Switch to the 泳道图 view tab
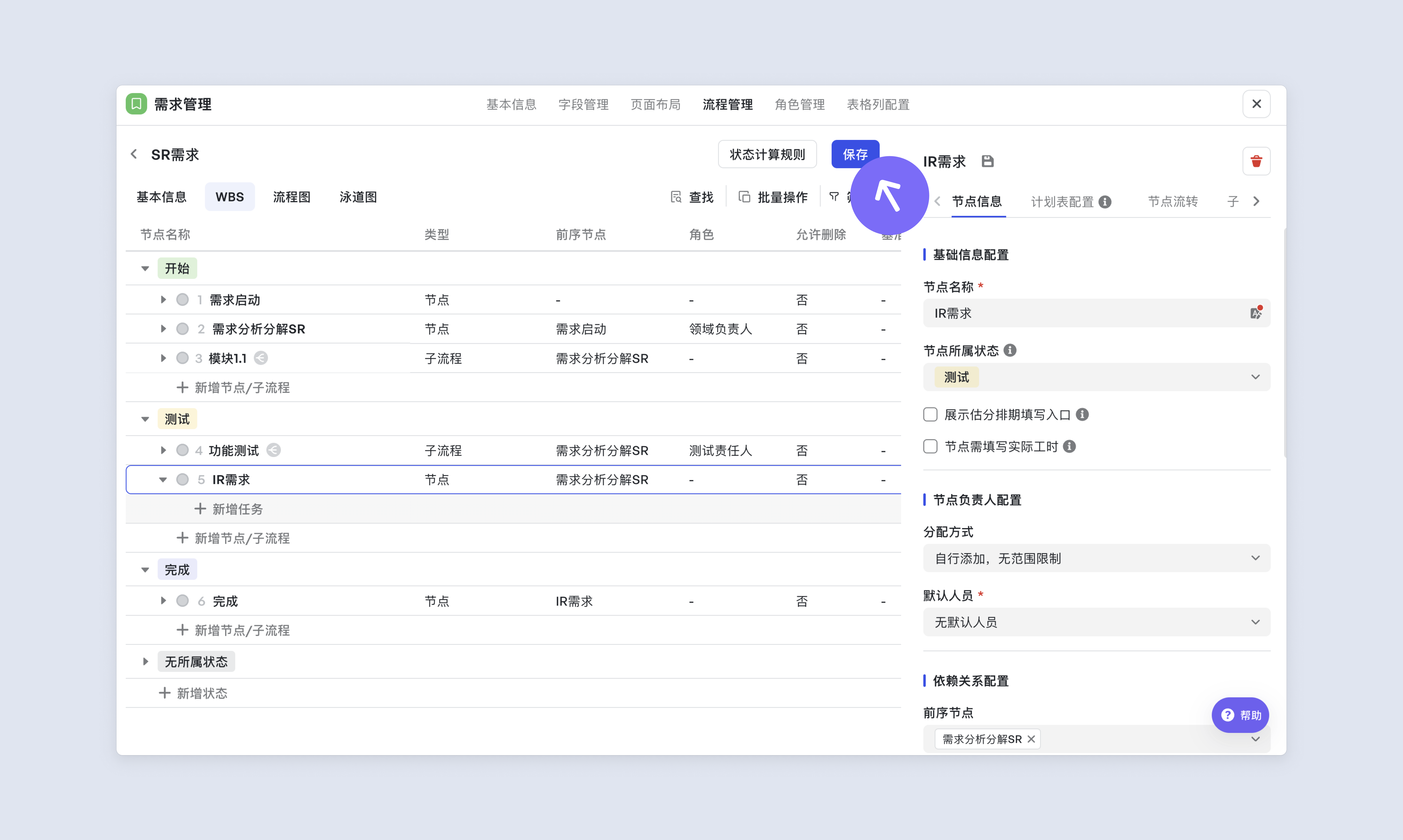Viewport: 1403px width, 840px height. (x=358, y=197)
